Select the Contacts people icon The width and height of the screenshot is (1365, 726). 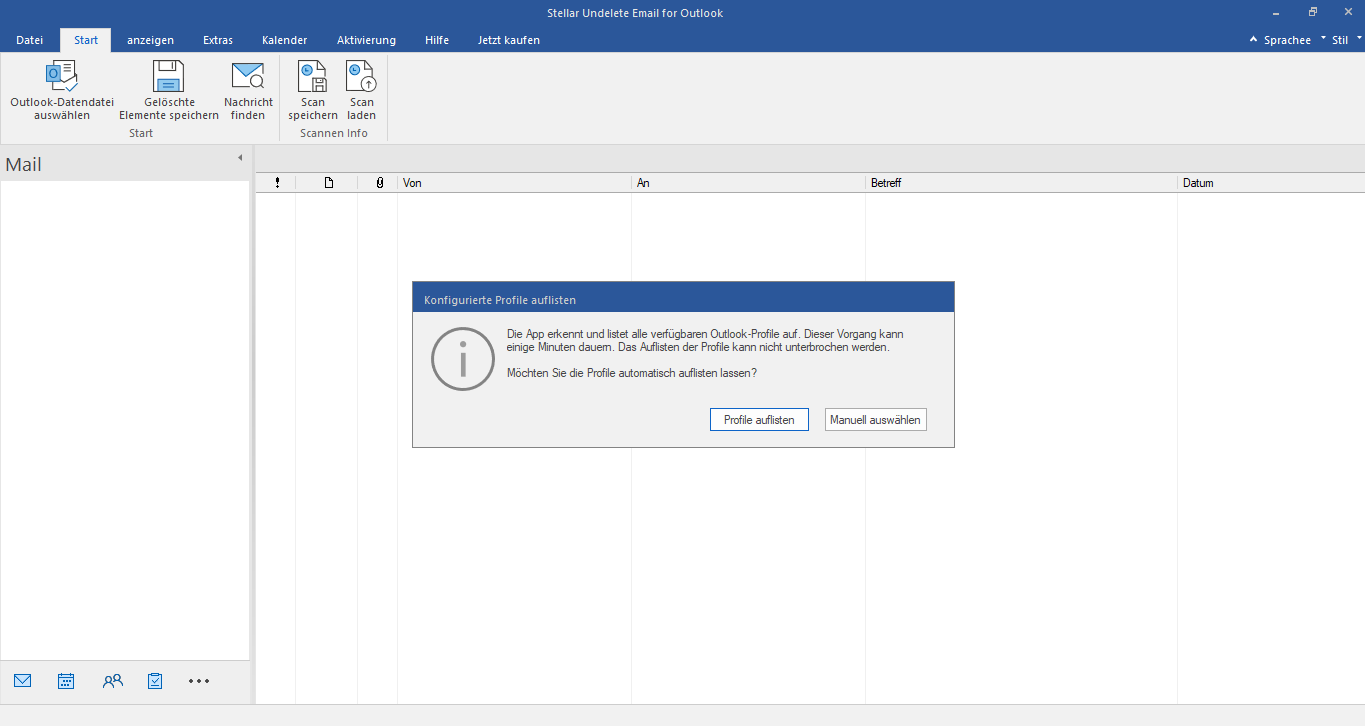coord(112,681)
